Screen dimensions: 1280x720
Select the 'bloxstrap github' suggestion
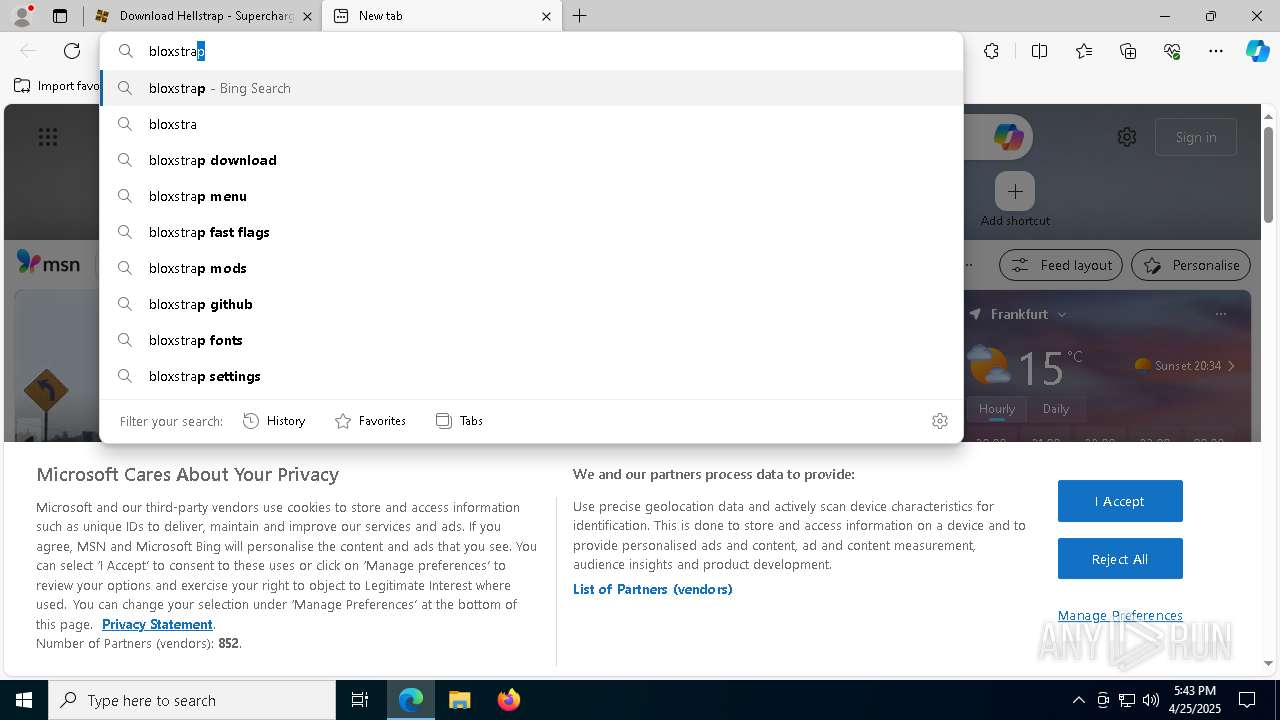coord(532,304)
